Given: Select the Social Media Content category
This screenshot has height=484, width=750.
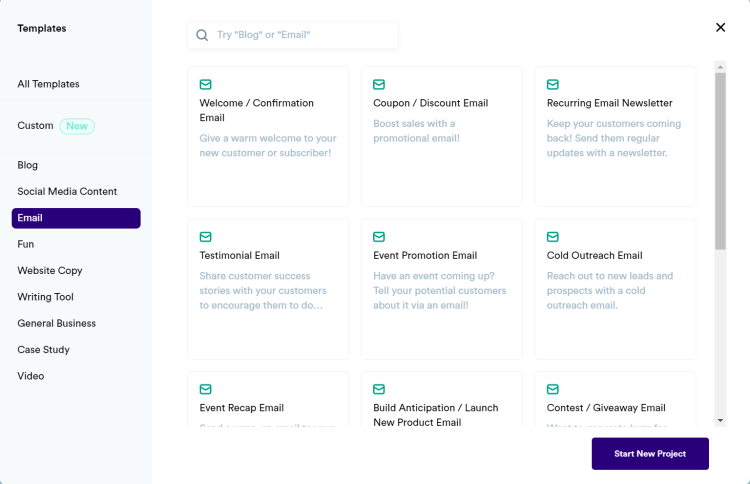Looking at the screenshot, I should [67, 191].
